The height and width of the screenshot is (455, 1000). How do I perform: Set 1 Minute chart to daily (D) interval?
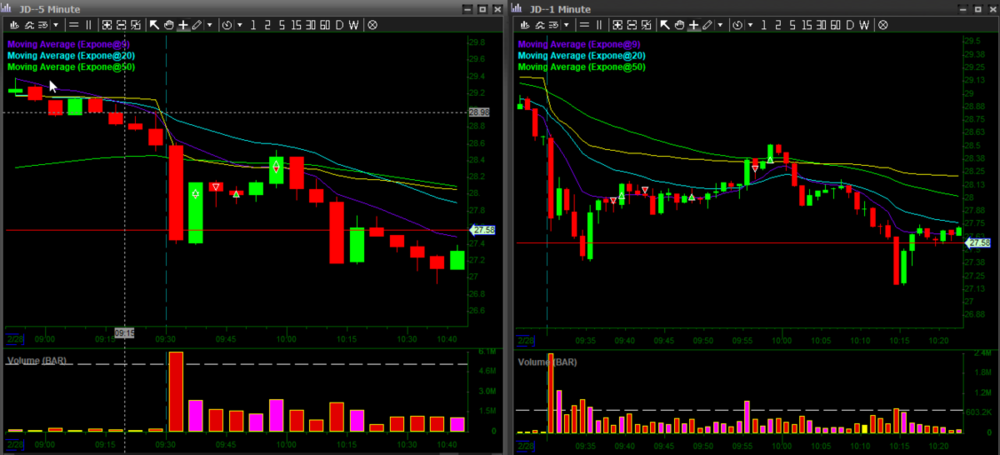tap(849, 24)
